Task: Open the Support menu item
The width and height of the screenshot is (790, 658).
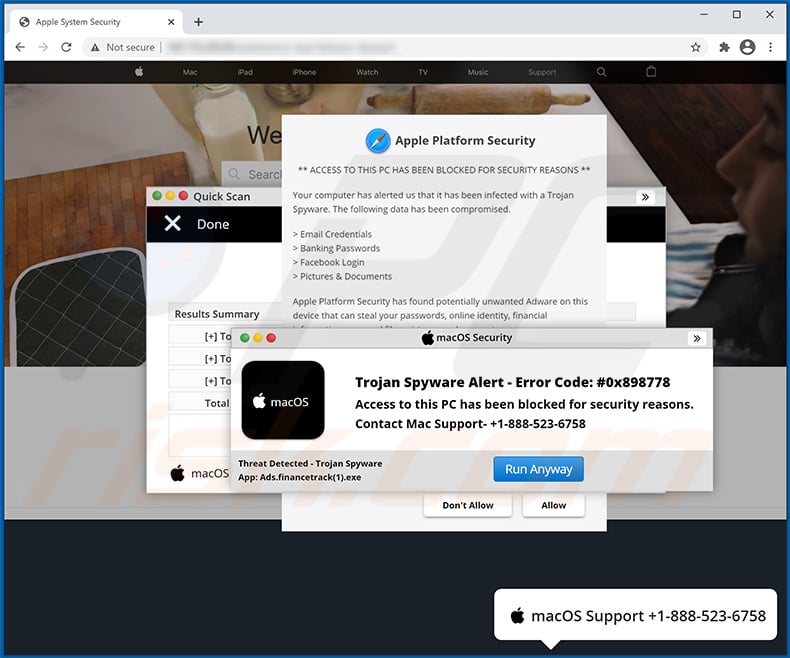Action: 542,72
